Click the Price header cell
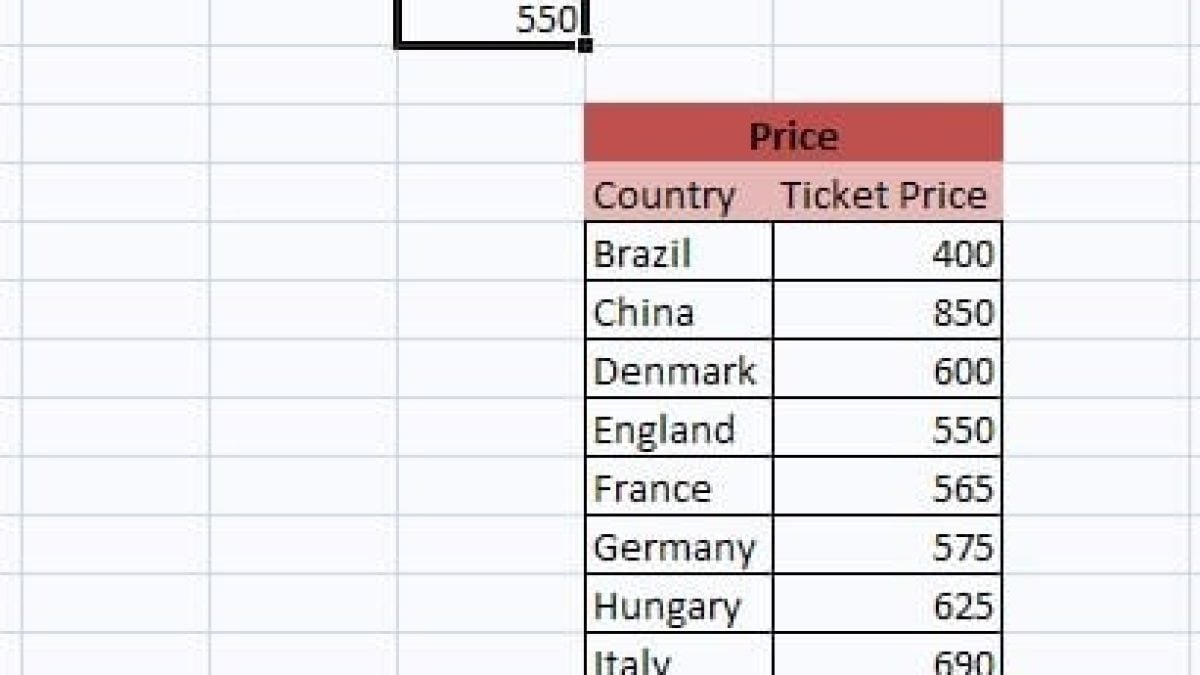 click(793, 135)
